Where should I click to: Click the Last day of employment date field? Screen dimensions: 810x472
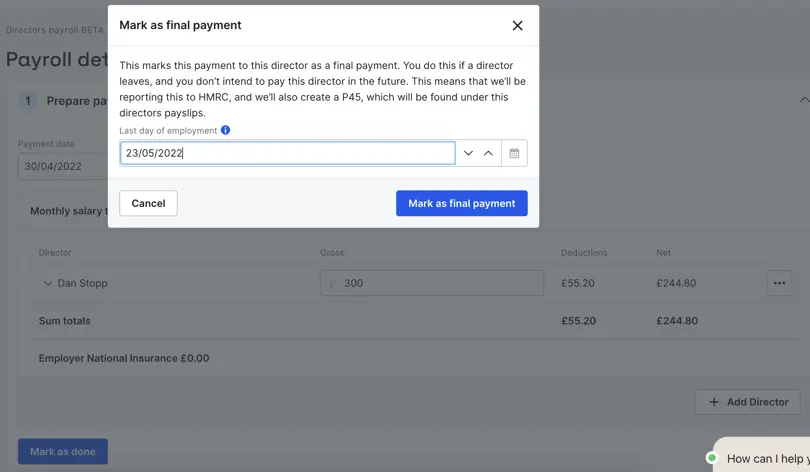point(288,153)
